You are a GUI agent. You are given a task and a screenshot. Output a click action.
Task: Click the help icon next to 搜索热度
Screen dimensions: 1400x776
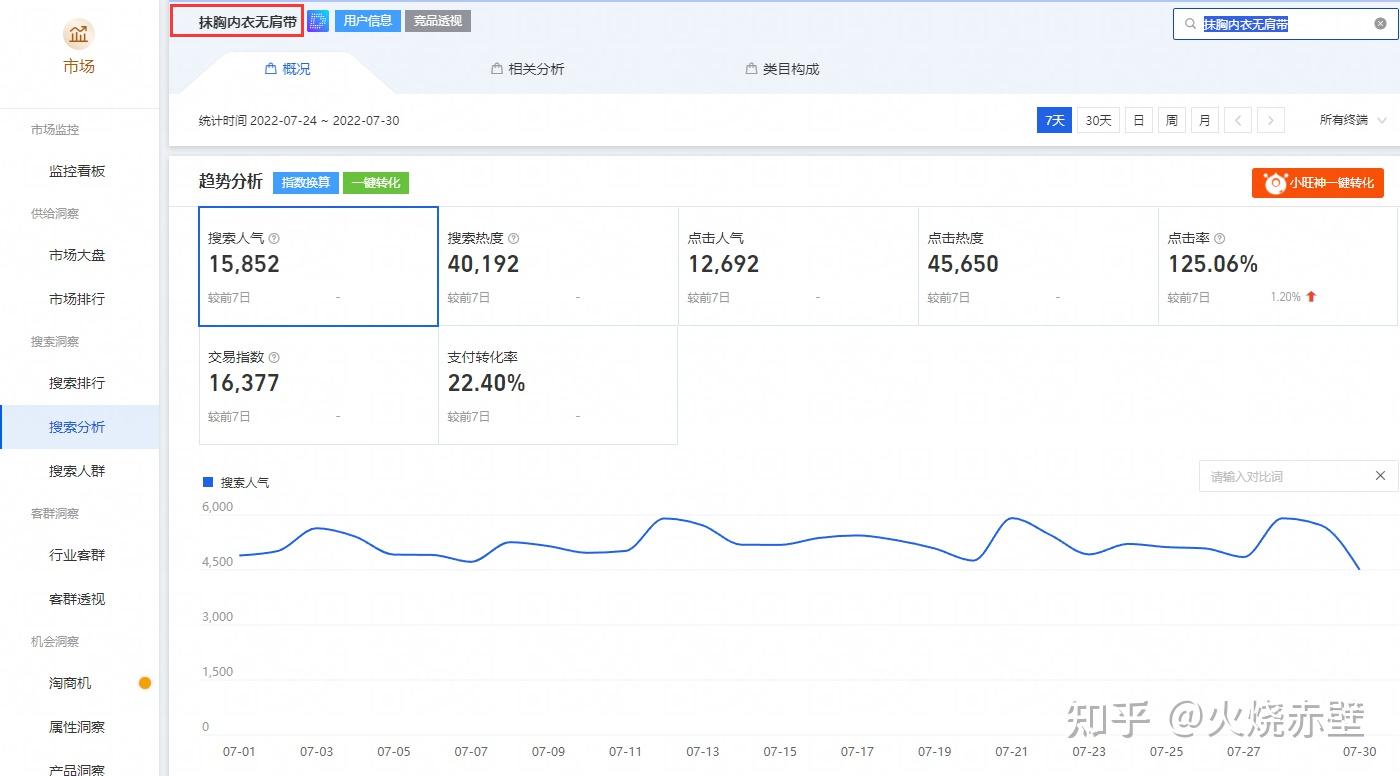click(514, 239)
